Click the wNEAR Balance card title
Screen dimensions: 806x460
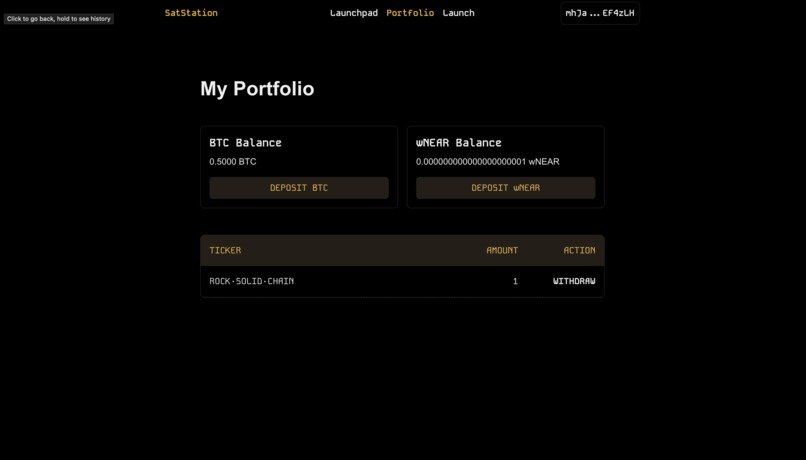click(459, 143)
